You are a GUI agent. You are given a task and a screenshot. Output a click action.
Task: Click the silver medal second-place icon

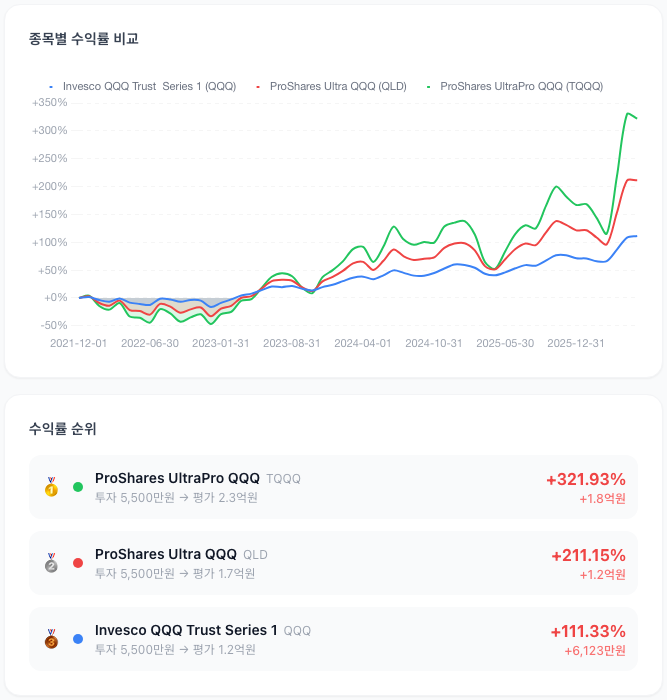coord(51,563)
